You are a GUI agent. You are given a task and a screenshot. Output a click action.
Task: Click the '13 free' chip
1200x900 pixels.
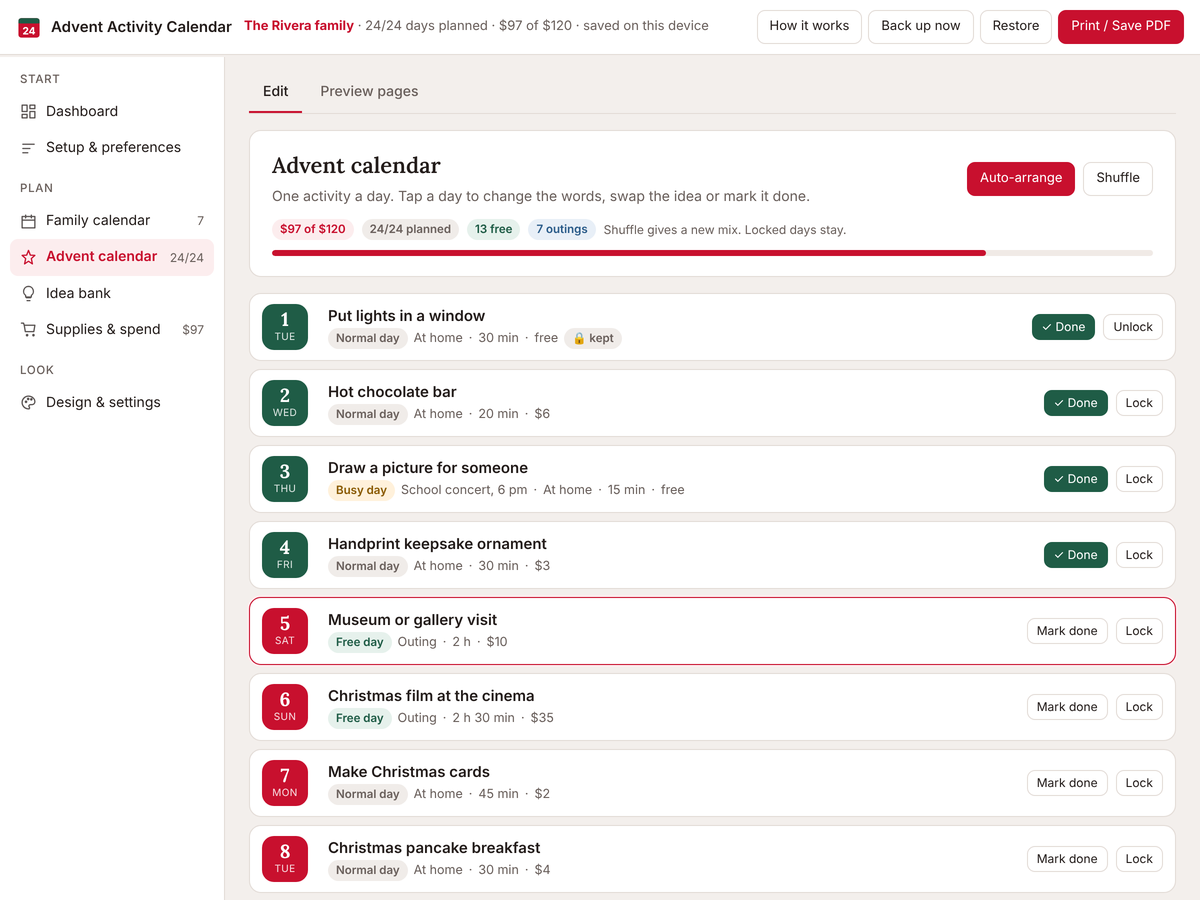click(x=493, y=229)
